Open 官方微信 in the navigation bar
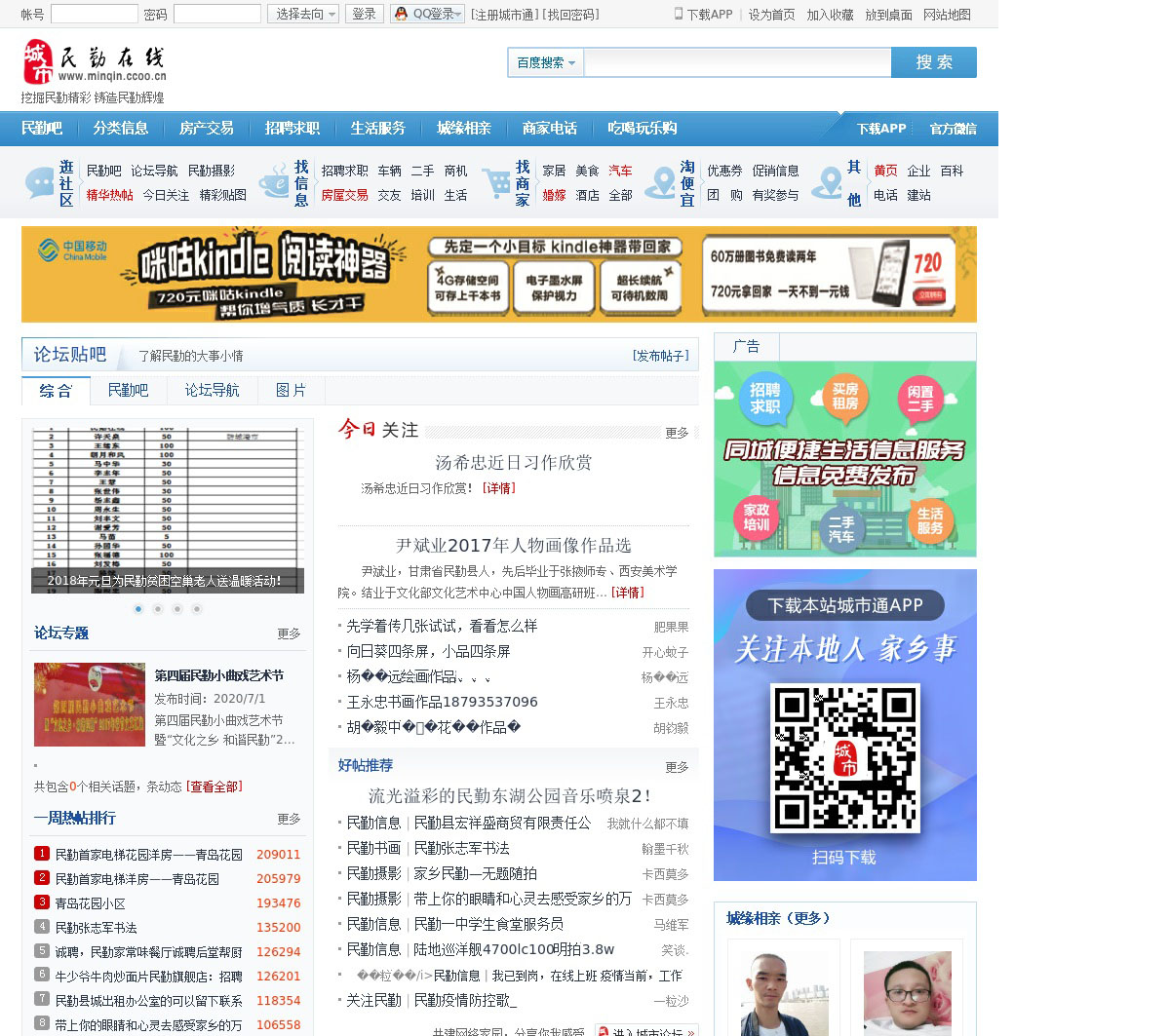The height and width of the screenshot is (1036, 1170). click(x=953, y=129)
